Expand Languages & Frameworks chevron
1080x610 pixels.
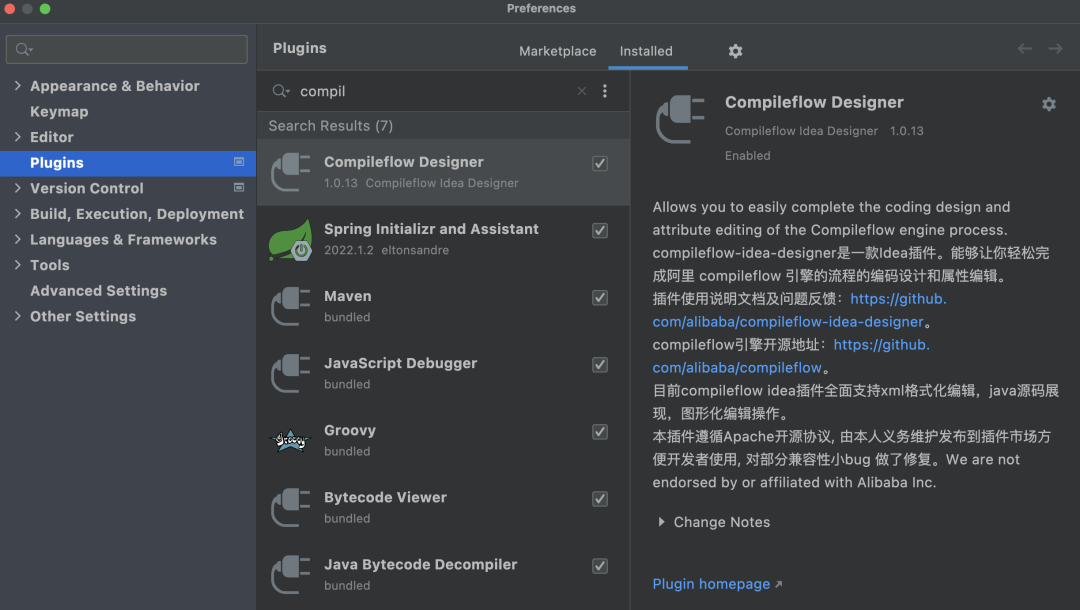pyautogui.click(x=17, y=239)
